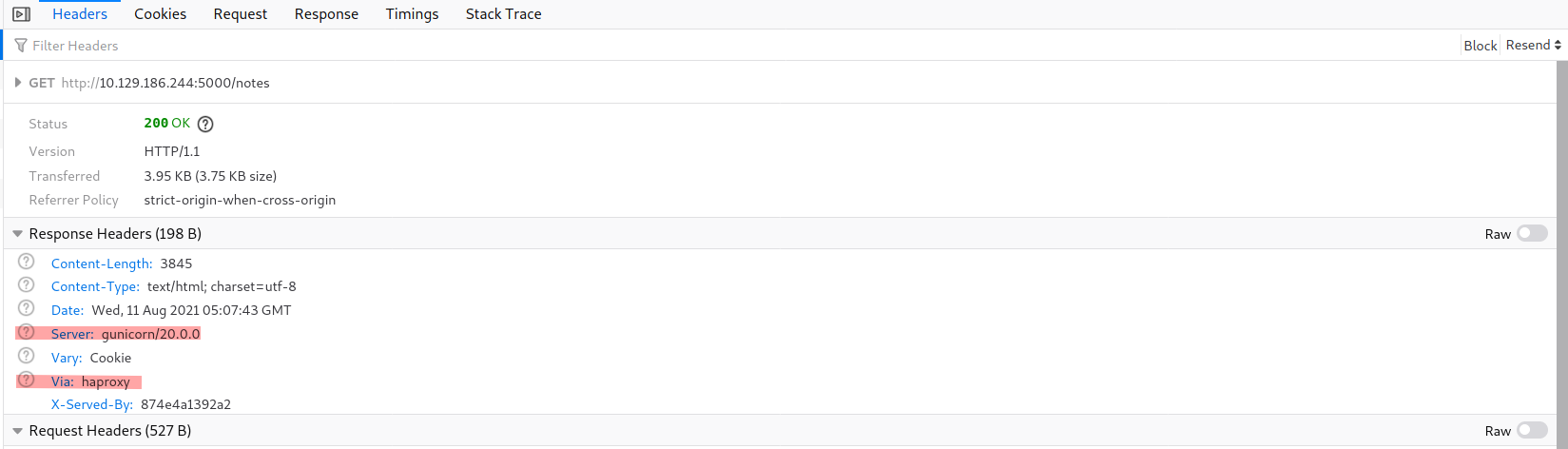Image resolution: width=1568 pixels, height=449 pixels.
Task: Click the help icon beside Via header
Action: point(27,381)
